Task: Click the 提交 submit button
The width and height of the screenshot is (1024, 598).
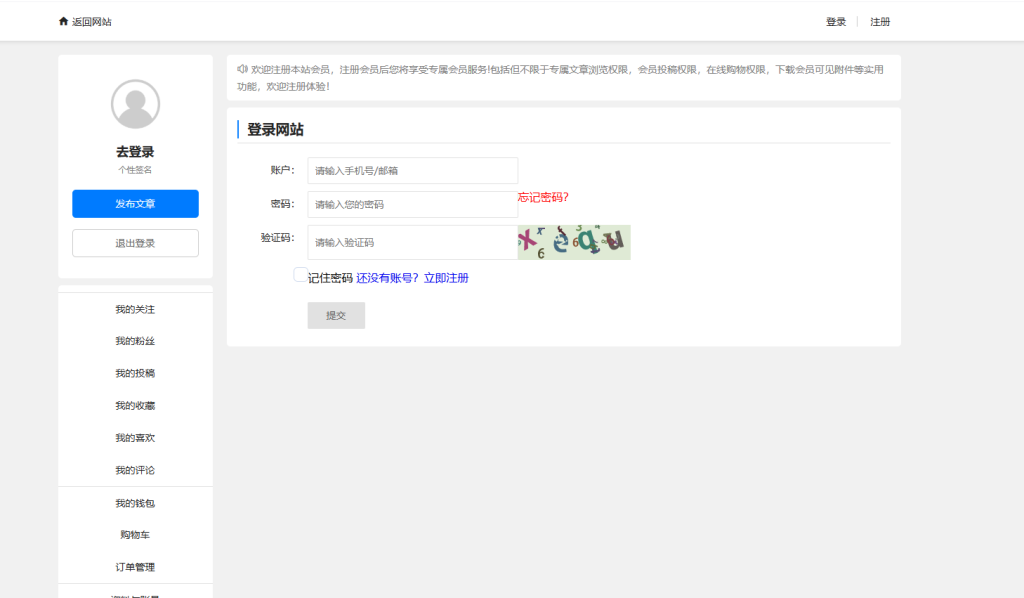Action: [336, 315]
